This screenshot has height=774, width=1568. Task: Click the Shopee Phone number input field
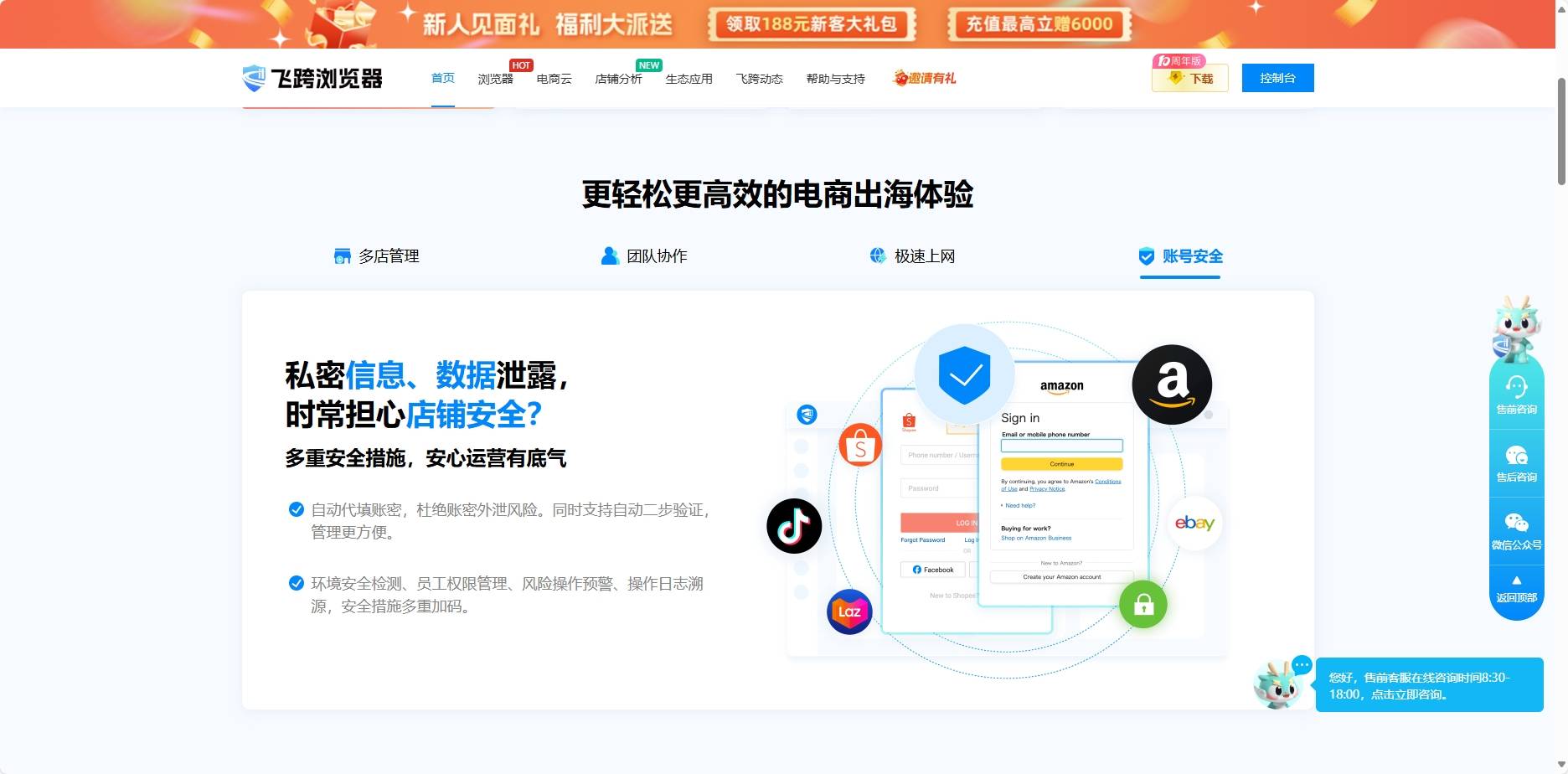pos(938,455)
